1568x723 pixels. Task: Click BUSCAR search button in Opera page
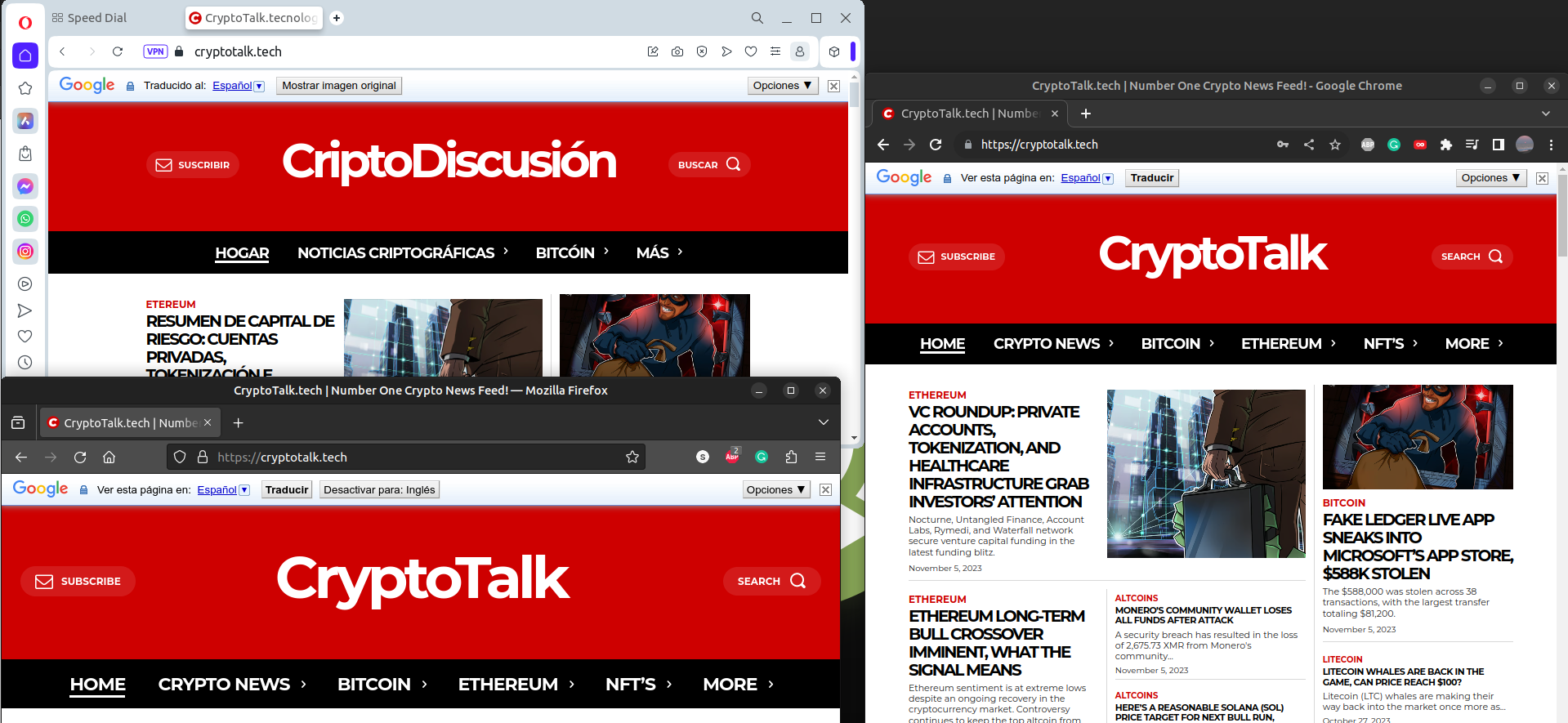(x=709, y=165)
